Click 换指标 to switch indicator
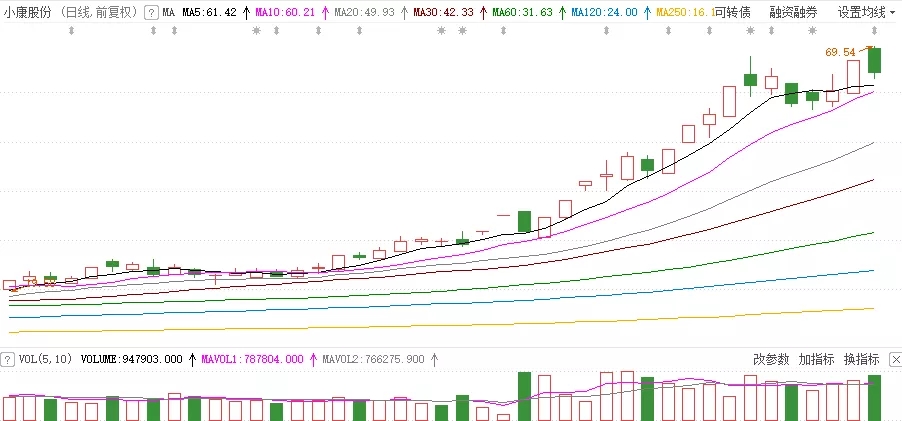This screenshot has width=902, height=421. click(x=862, y=359)
